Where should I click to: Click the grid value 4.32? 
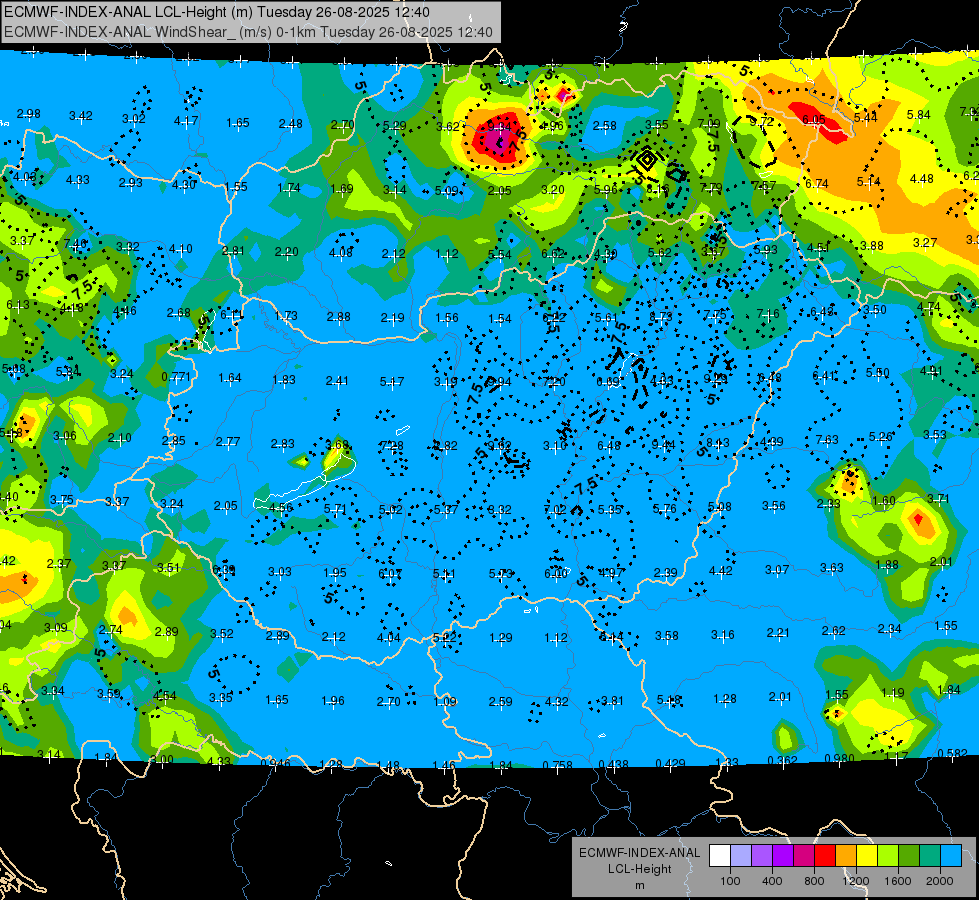point(556,701)
